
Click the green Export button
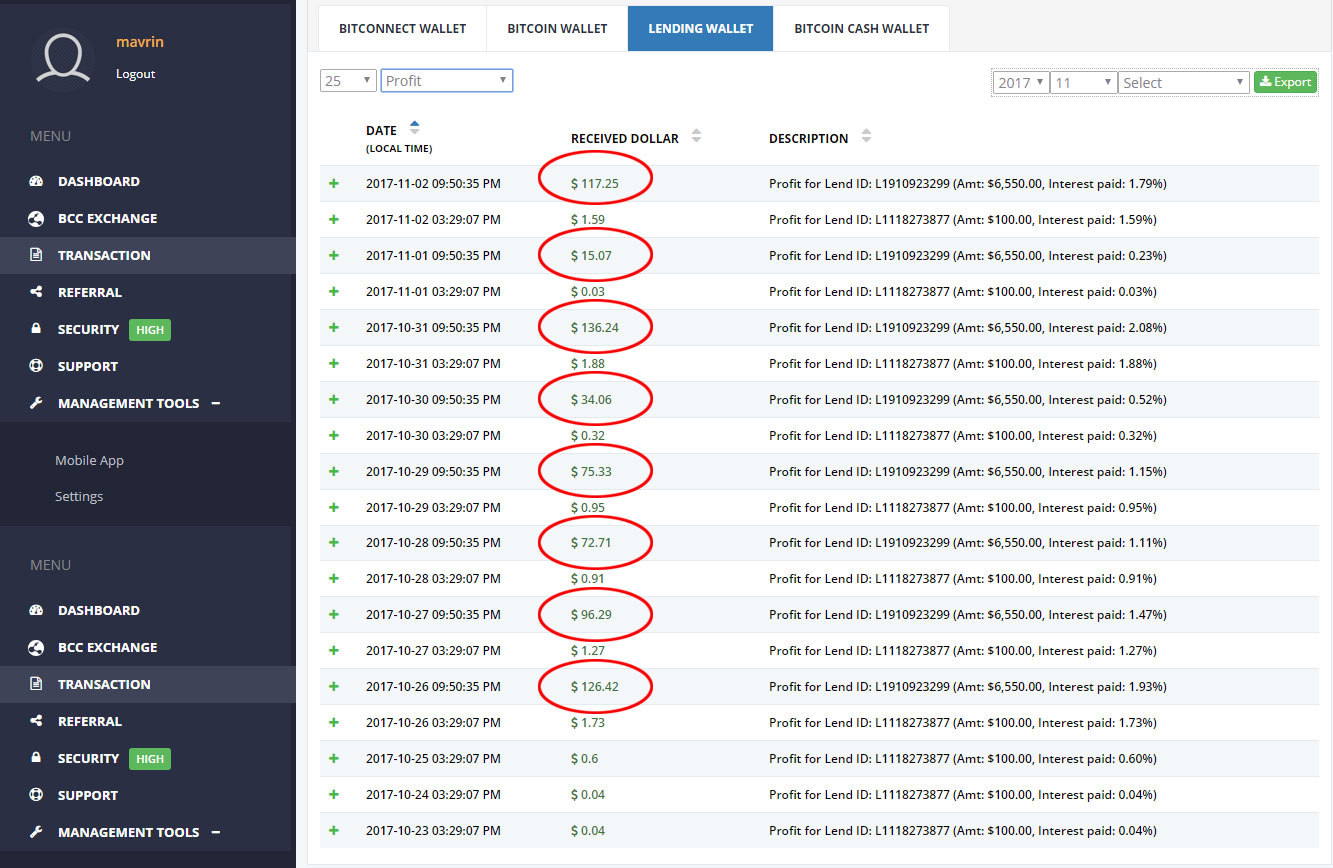tap(1285, 82)
